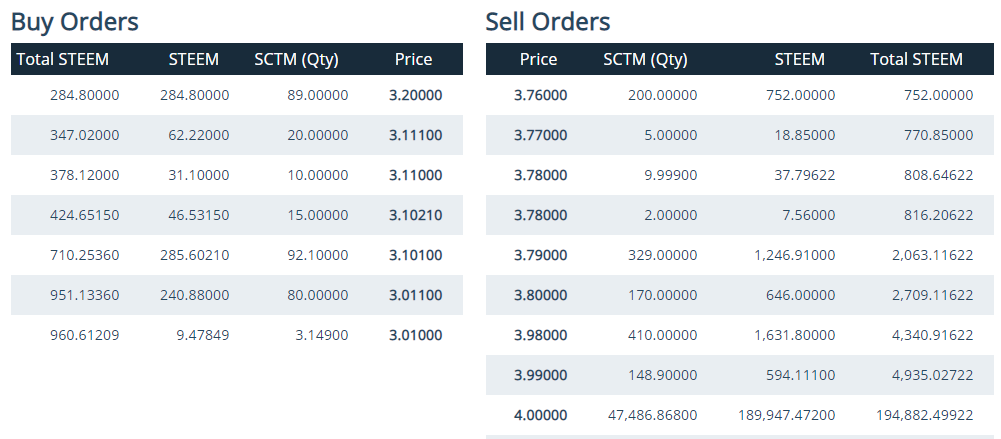Viewport: 1001px width, 439px height.
Task: Select the buy order priced 3.20000
Action: point(237,96)
